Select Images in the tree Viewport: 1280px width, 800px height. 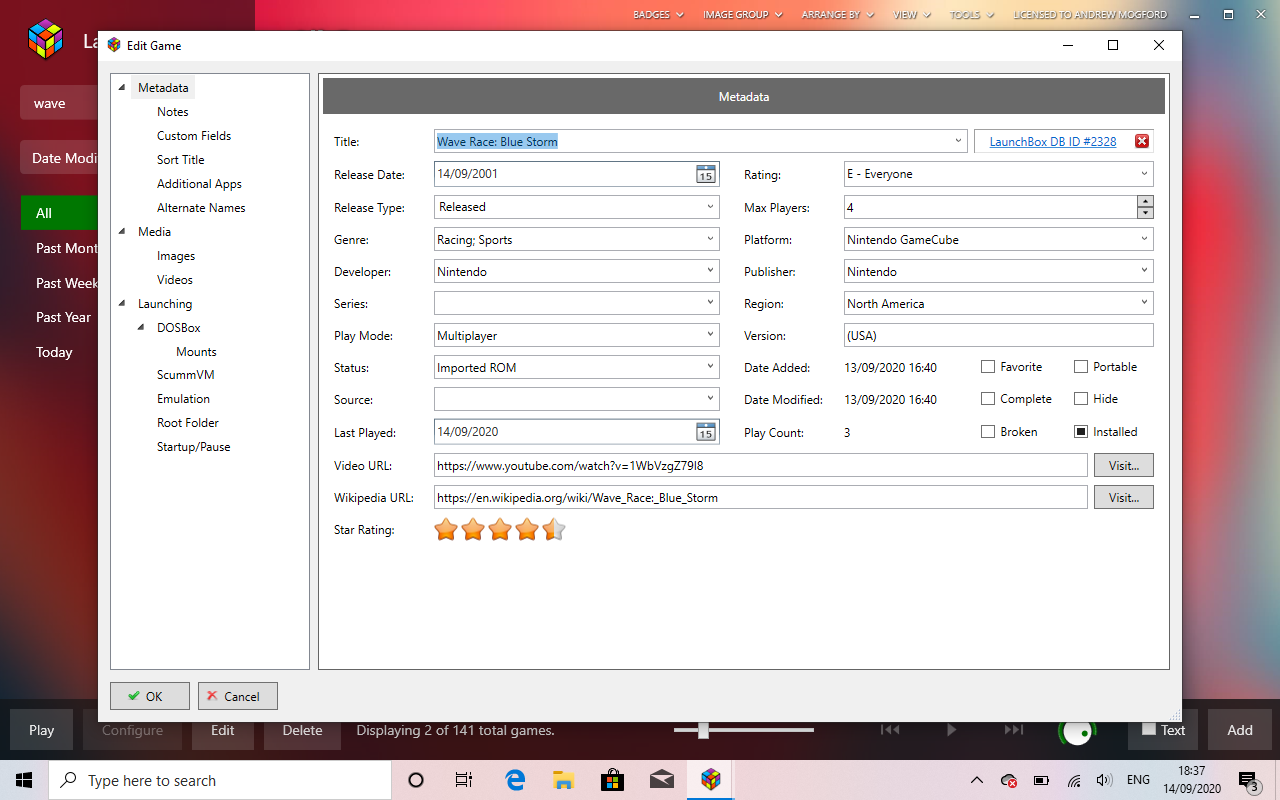[176, 256]
